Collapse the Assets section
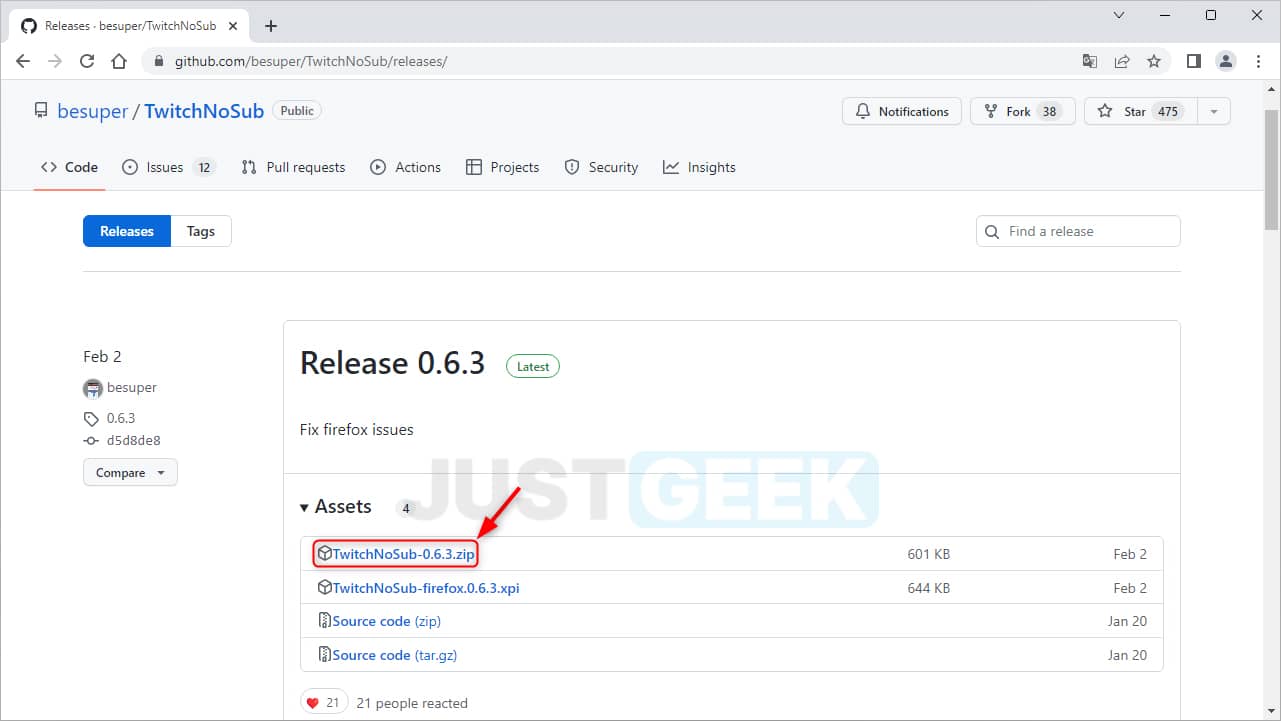Screen dimensions: 1281x721 [x=334, y=507]
